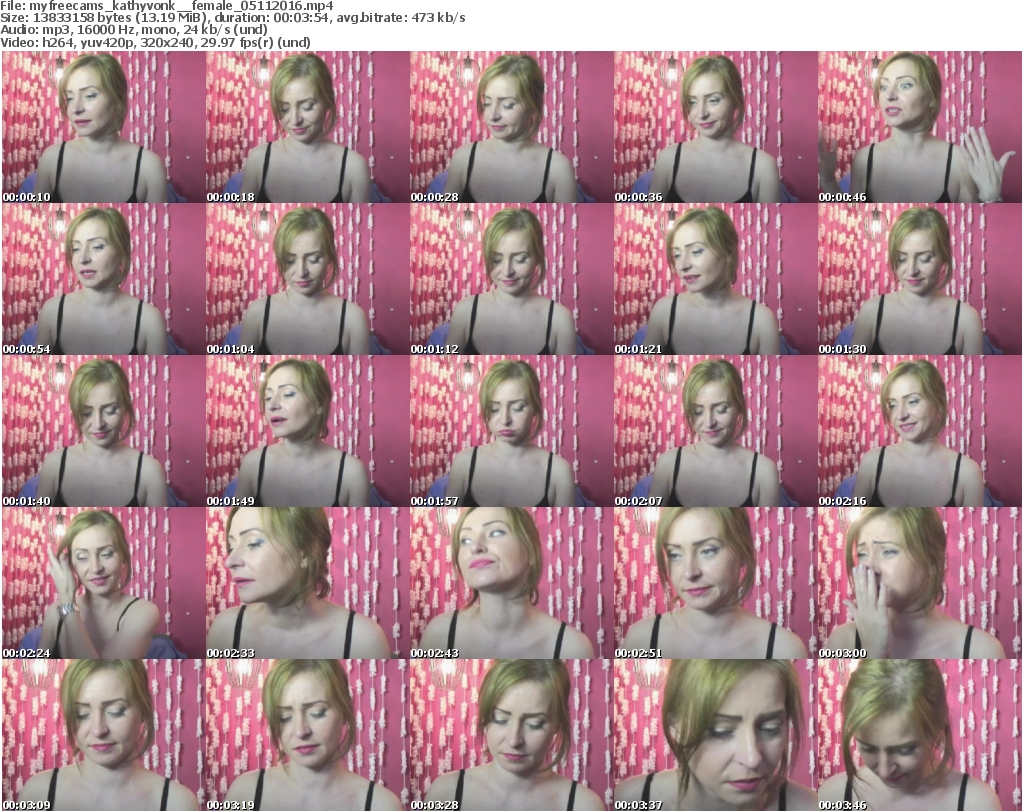The width and height of the screenshot is (1024, 811).
Task: Pick the frame at 00:01:49
Action: tap(308, 432)
